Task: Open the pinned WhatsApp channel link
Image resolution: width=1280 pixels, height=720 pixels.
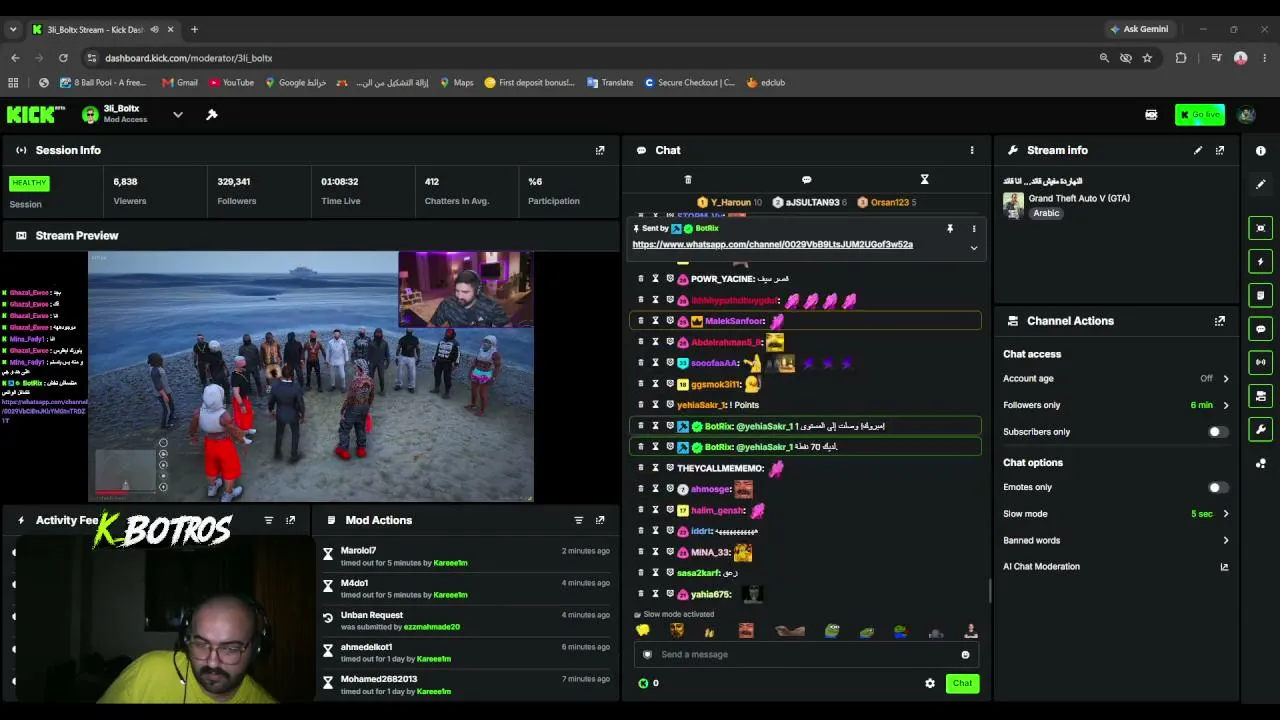Action: (772, 244)
